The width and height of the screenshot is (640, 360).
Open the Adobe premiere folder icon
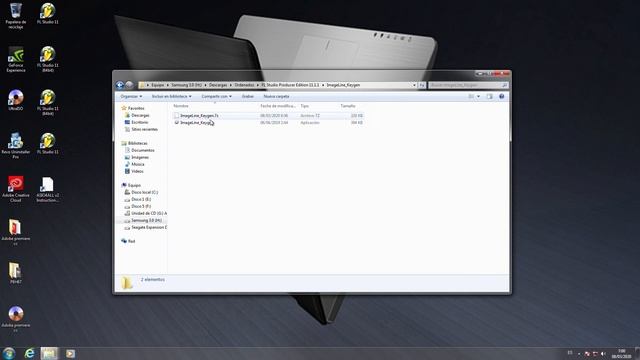point(16,232)
